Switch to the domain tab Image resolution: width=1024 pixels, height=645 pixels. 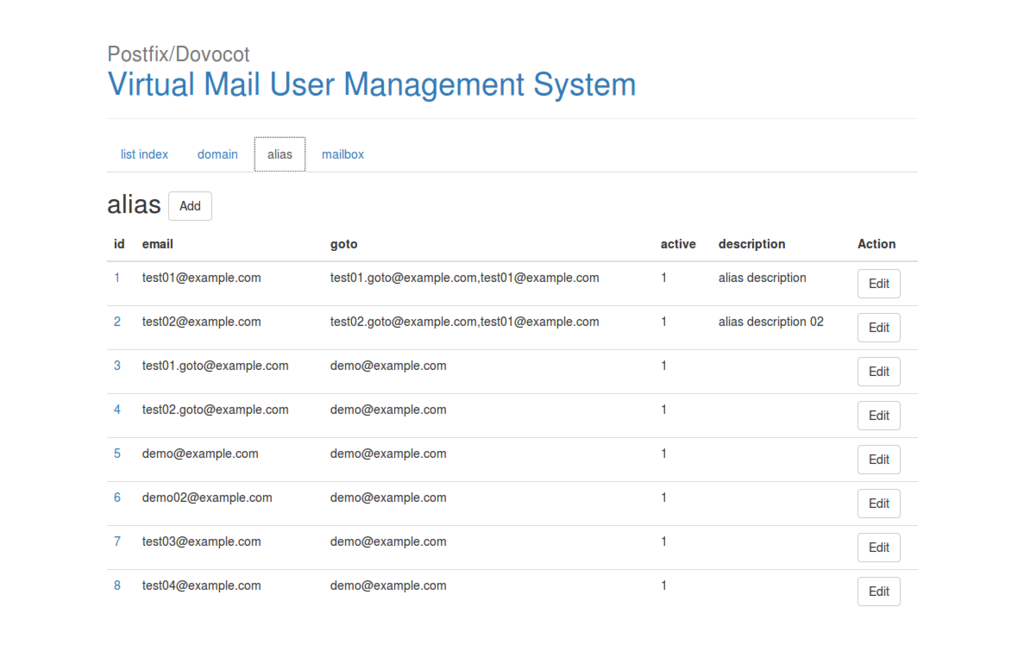pyautogui.click(x=217, y=155)
